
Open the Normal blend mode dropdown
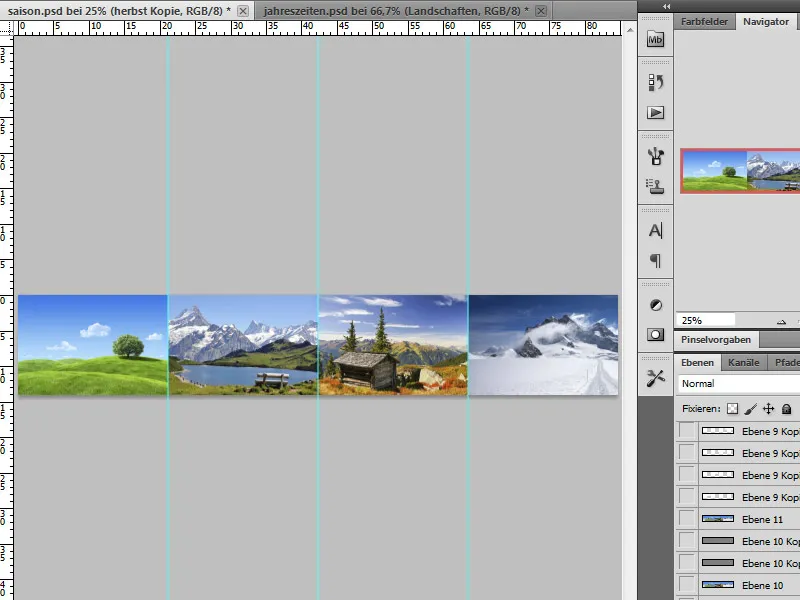point(739,384)
